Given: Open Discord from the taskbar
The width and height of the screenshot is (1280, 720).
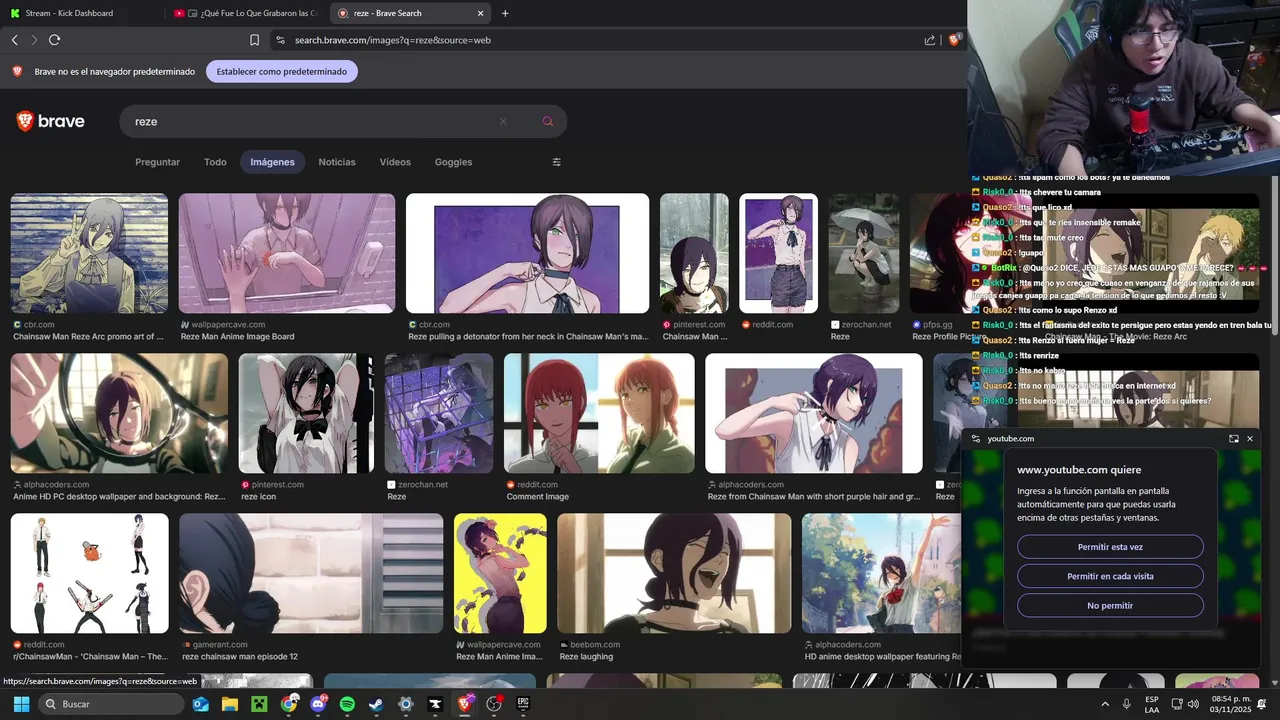Looking at the screenshot, I should pyautogui.click(x=318, y=704).
